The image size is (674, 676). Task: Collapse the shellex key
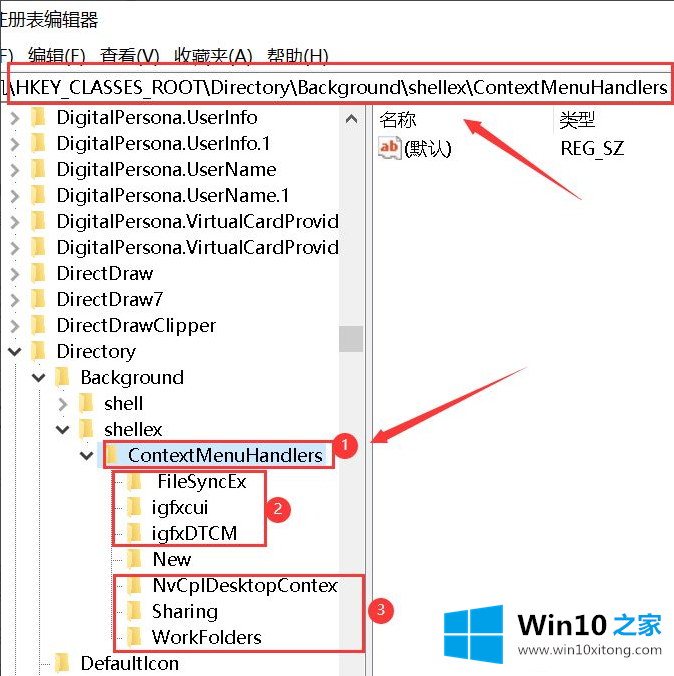point(63,429)
